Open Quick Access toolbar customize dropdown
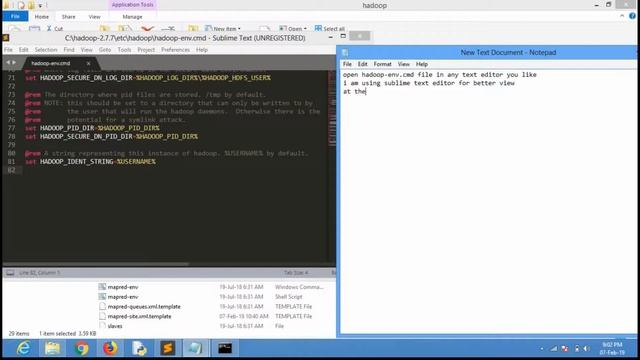This screenshot has height=360, width=640. click(40, 5)
